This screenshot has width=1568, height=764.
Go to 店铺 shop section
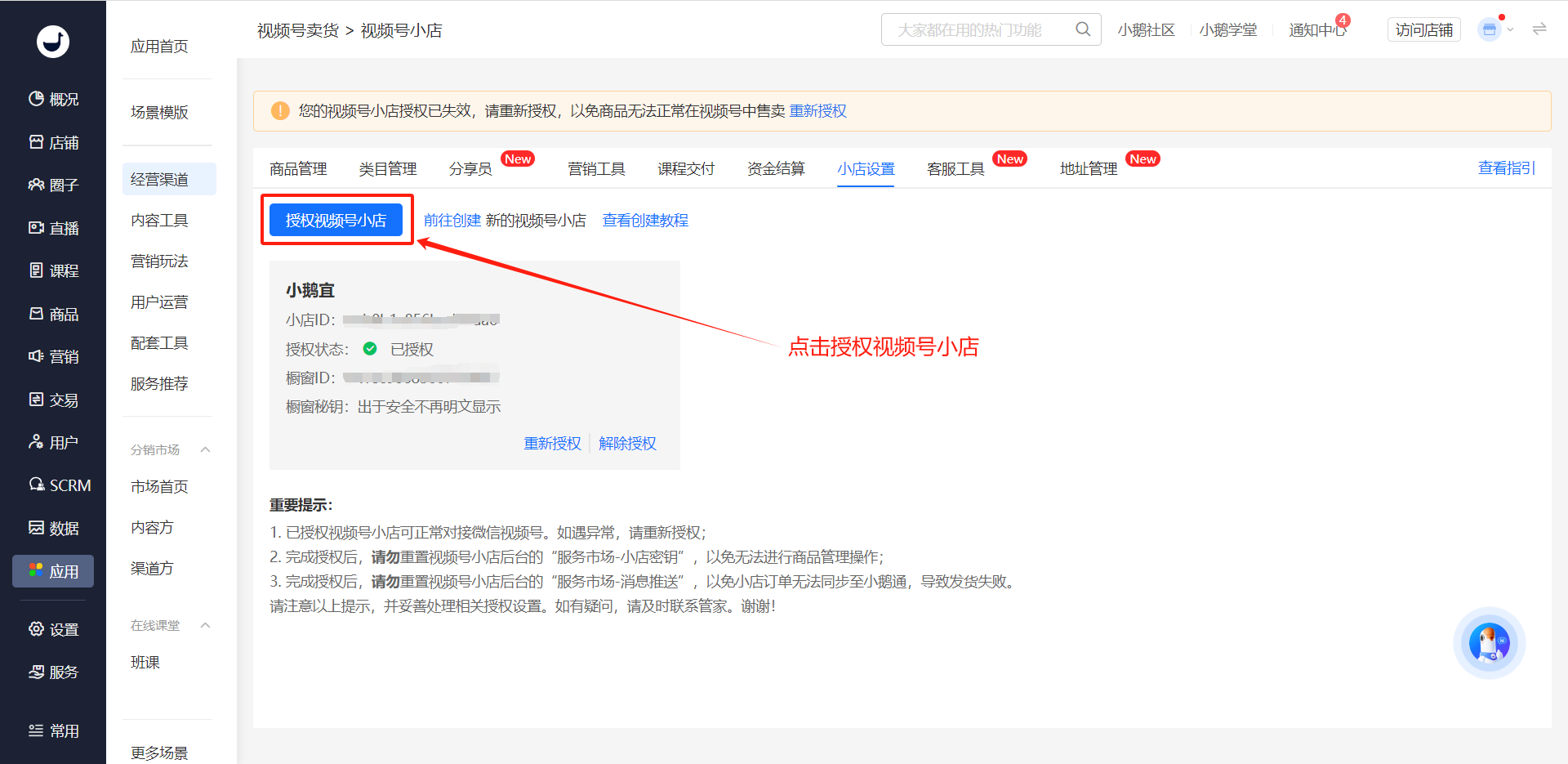[x=53, y=142]
